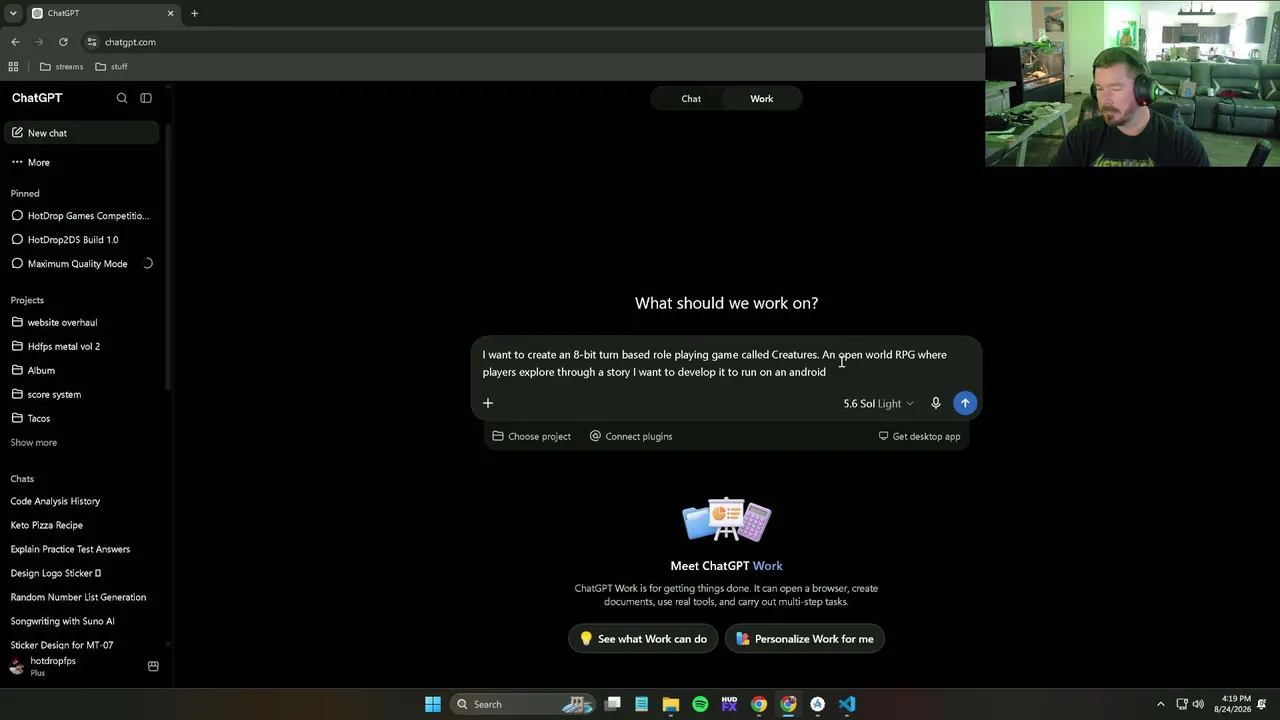View site information for chatgpt.com
Image resolution: width=1280 pixels, height=720 pixels.
(92, 42)
